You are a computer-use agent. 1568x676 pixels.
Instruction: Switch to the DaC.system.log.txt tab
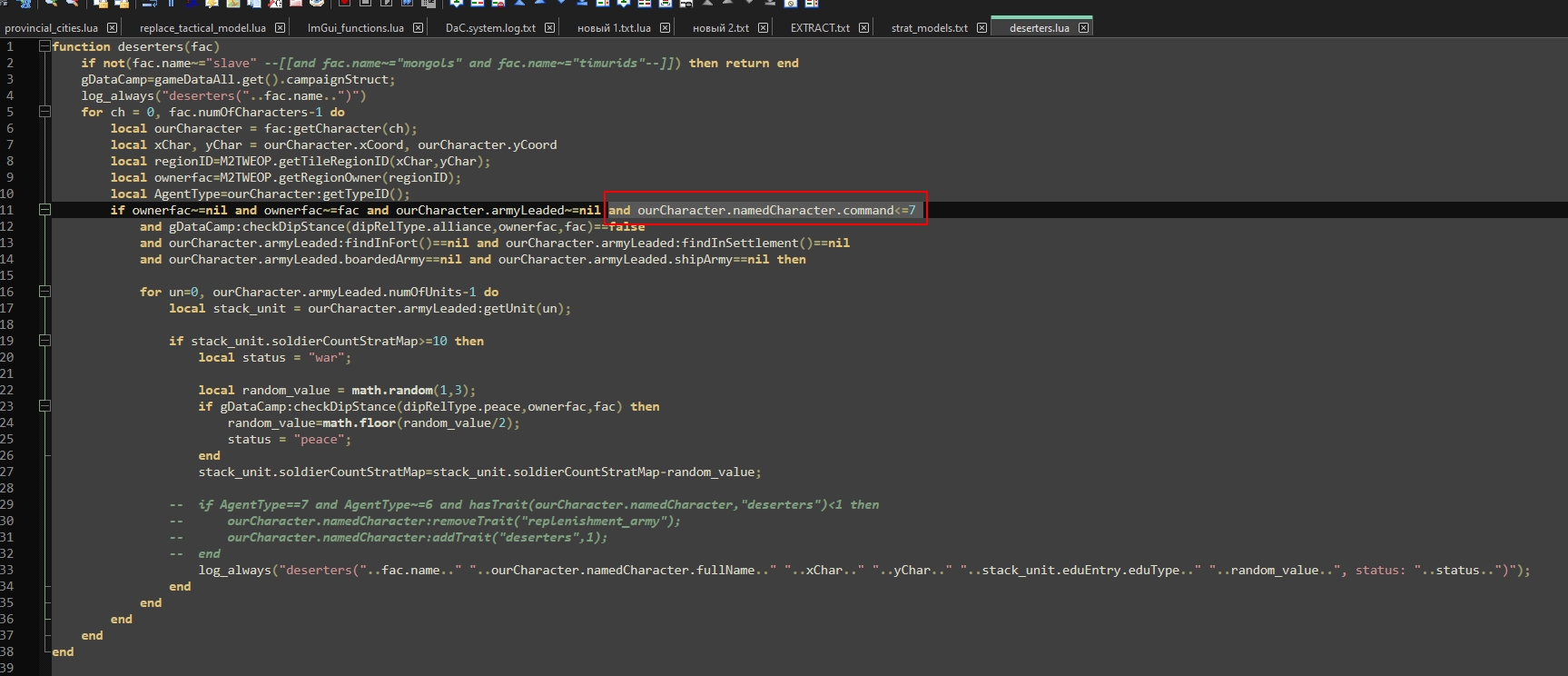point(490,28)
